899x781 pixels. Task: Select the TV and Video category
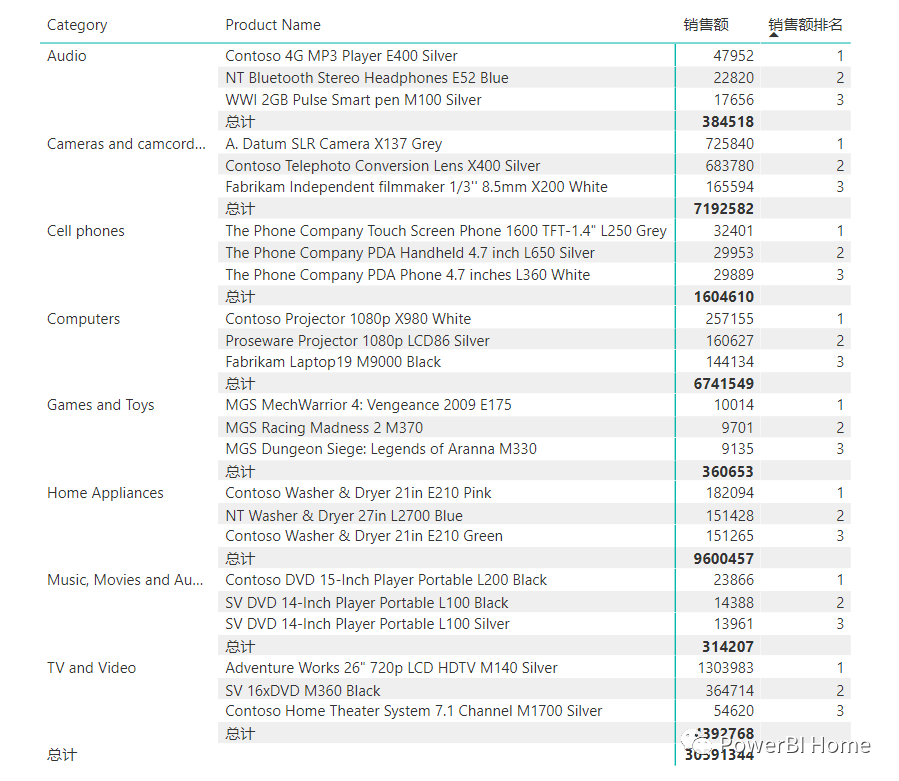tap(91, 668)
